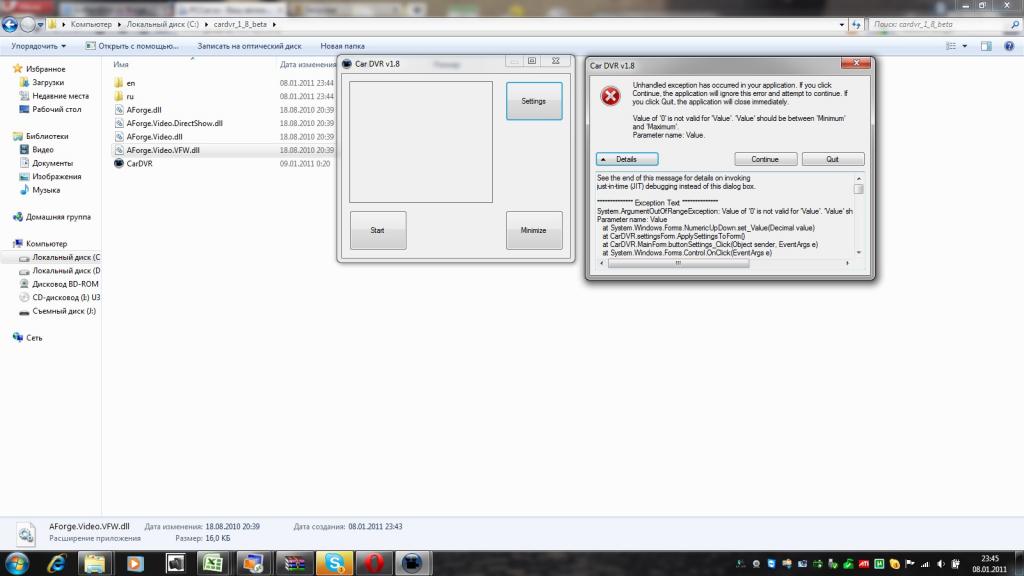Select Загрузки in the navigation pane
1024x576 pixels.
point(48,83)
